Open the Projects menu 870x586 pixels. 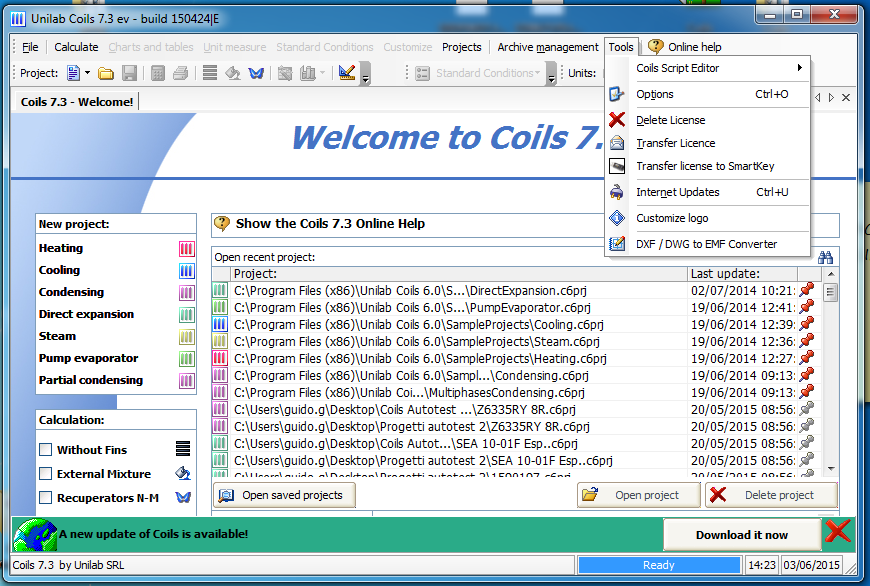pos(462,47)
